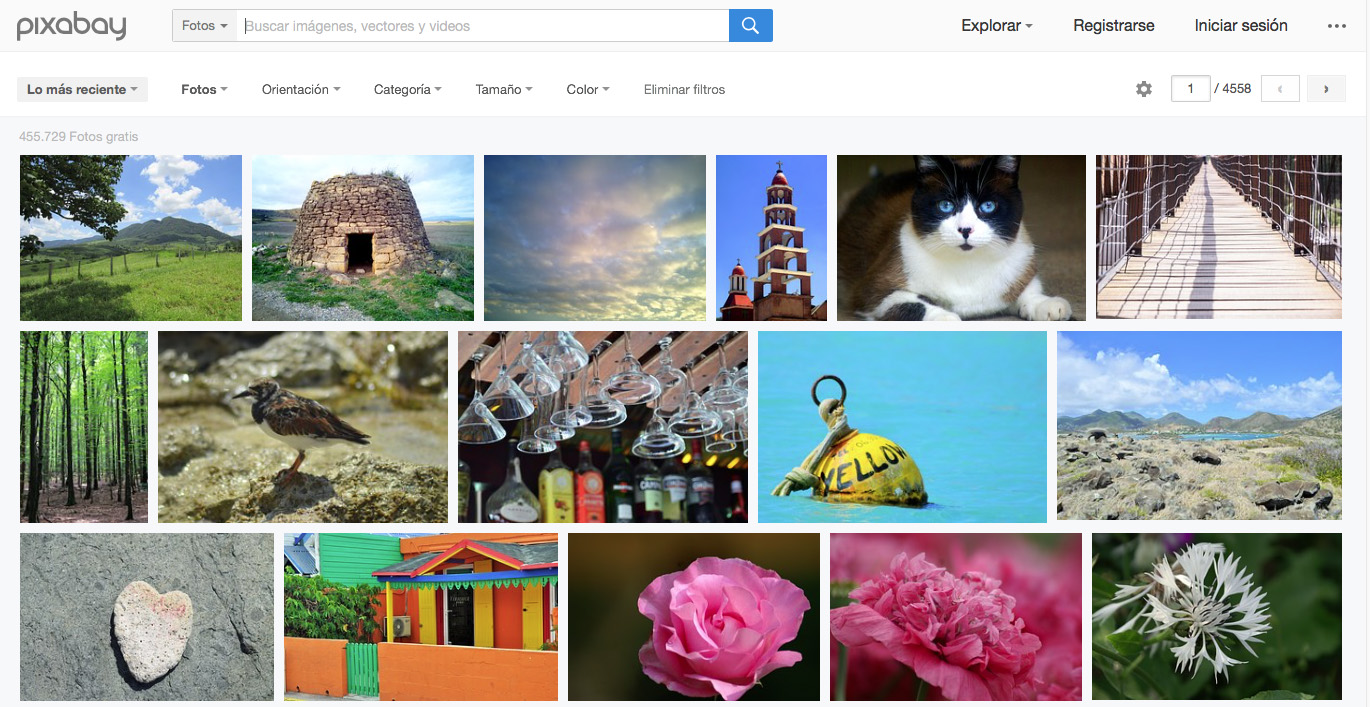The image size is (1370, 707).
Task: Expand the Lo más reciente sort dropdown
Action: [x=82, y=89]
